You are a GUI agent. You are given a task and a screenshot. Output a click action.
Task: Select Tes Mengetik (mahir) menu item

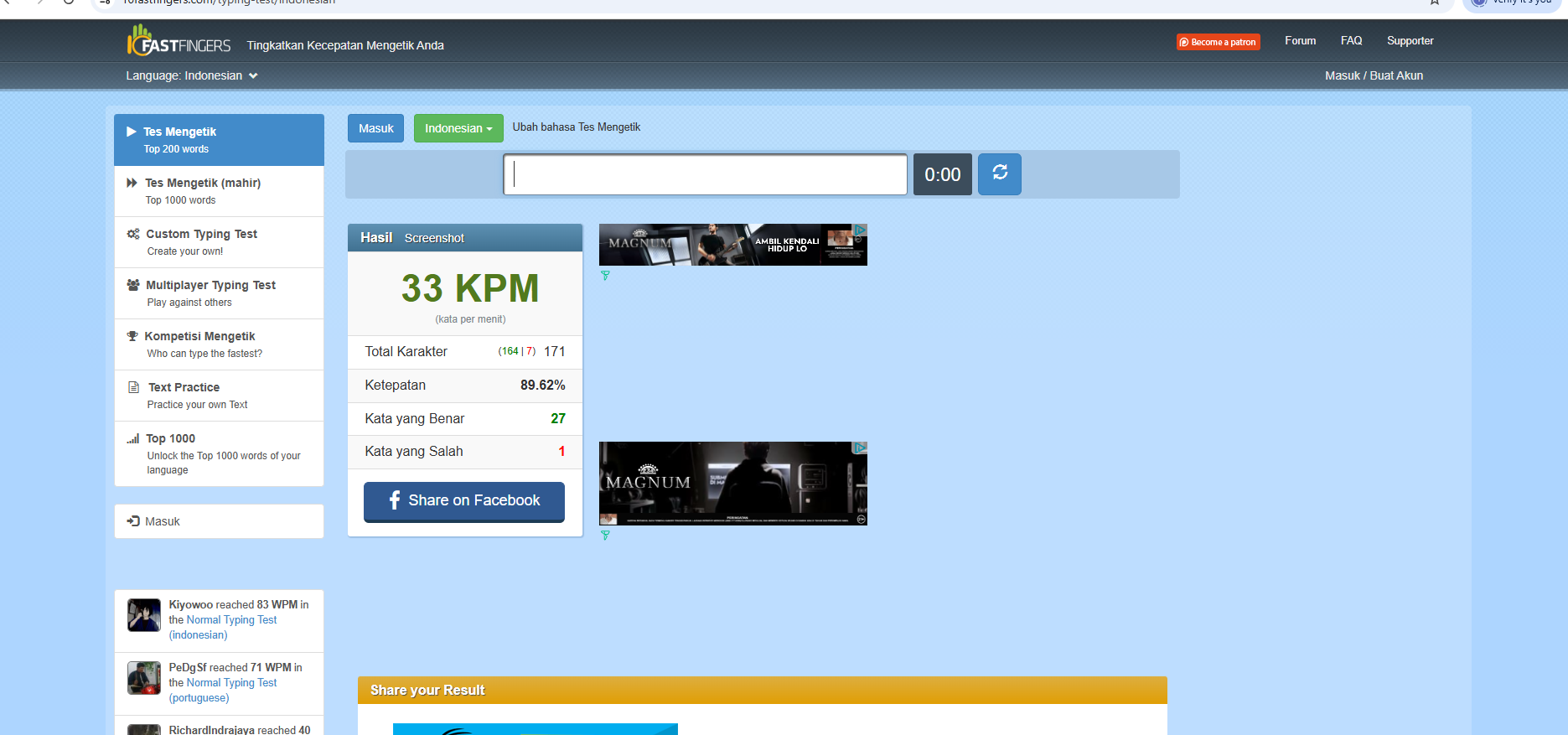pyautogui.click(x=219, y=191)
